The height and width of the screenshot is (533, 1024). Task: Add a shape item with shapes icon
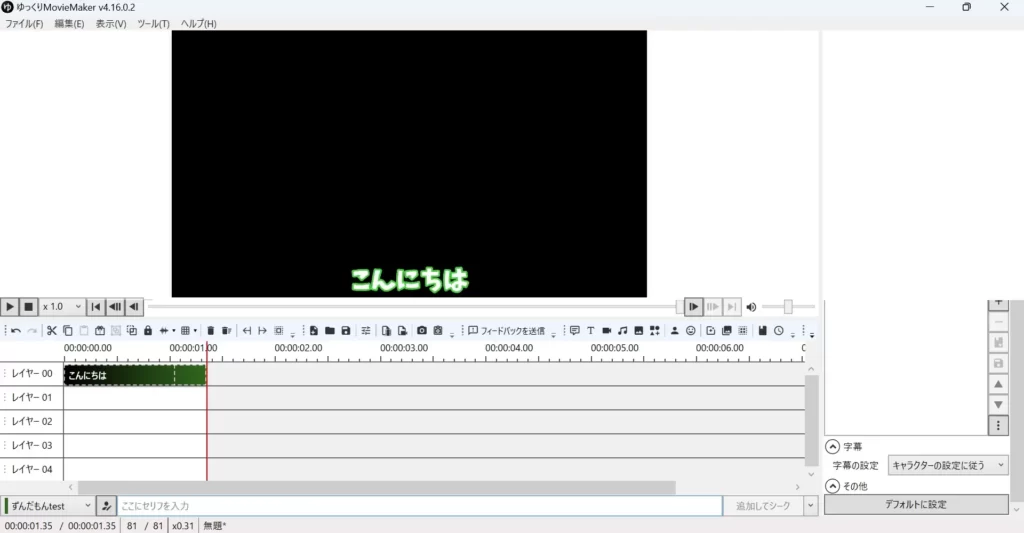coord(654,331)
